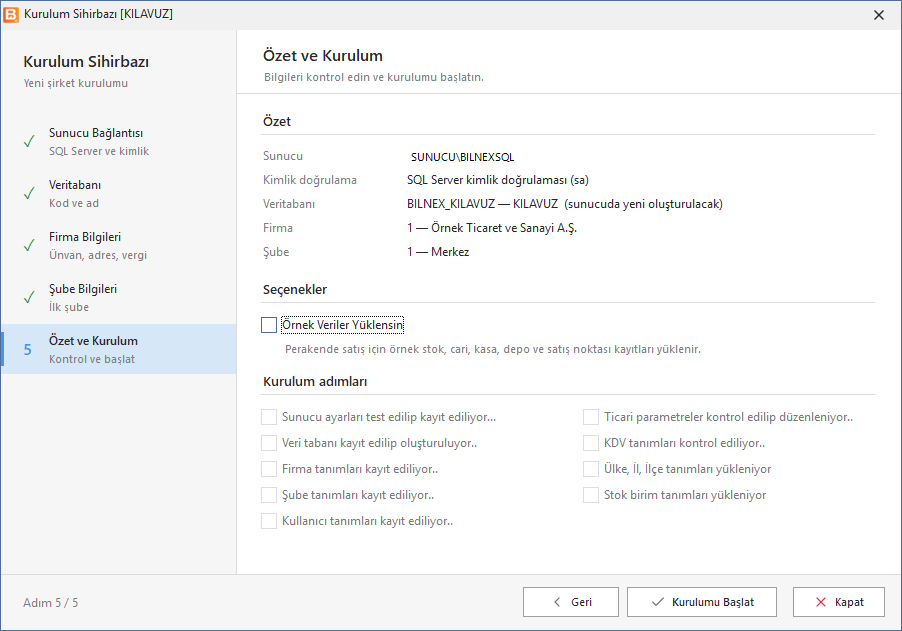Click the server value SUNUCU\BILNEXSQL
This screenshot has width=902, height=631.
(x=463, y=157)
